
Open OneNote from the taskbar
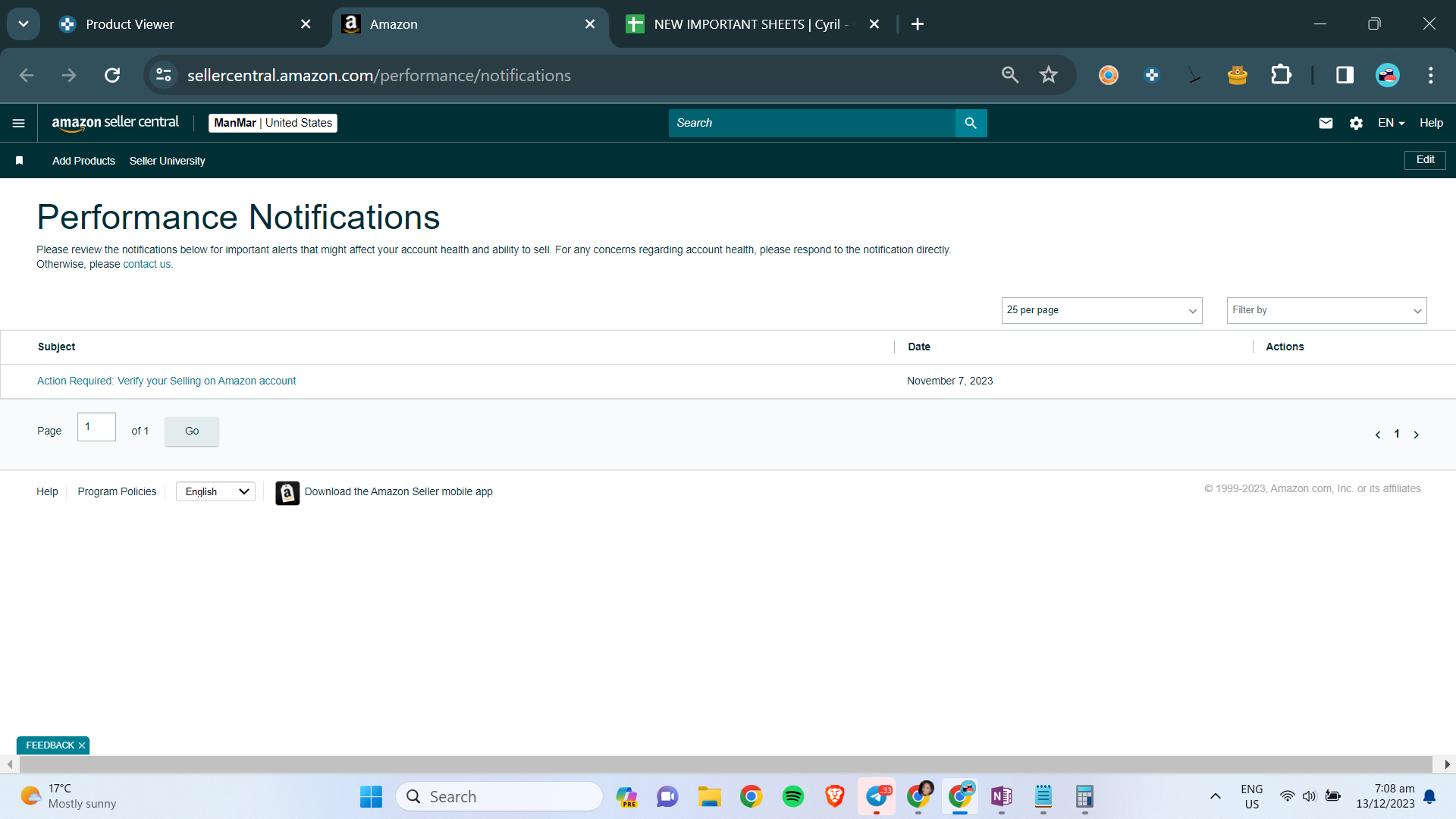click(x=1002, y=796)
